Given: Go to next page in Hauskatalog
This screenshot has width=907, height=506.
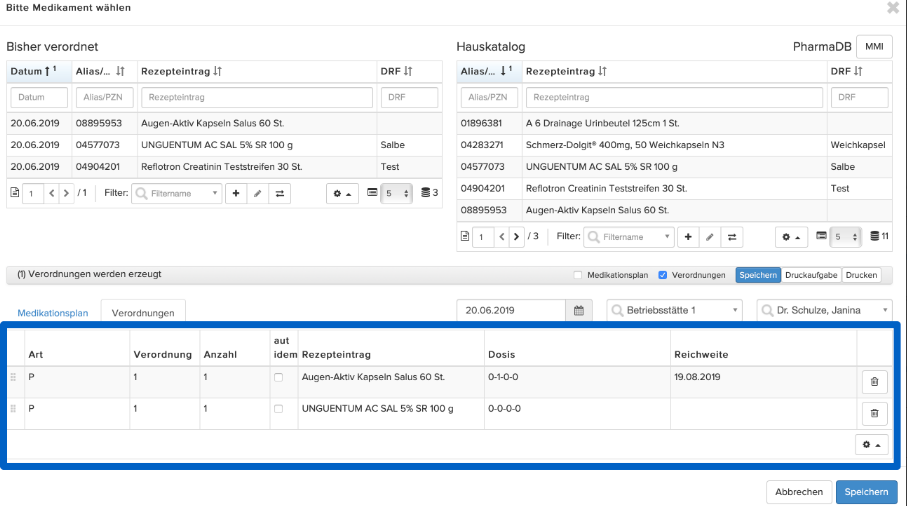Looking at the screenshot, I should point(516,237).
